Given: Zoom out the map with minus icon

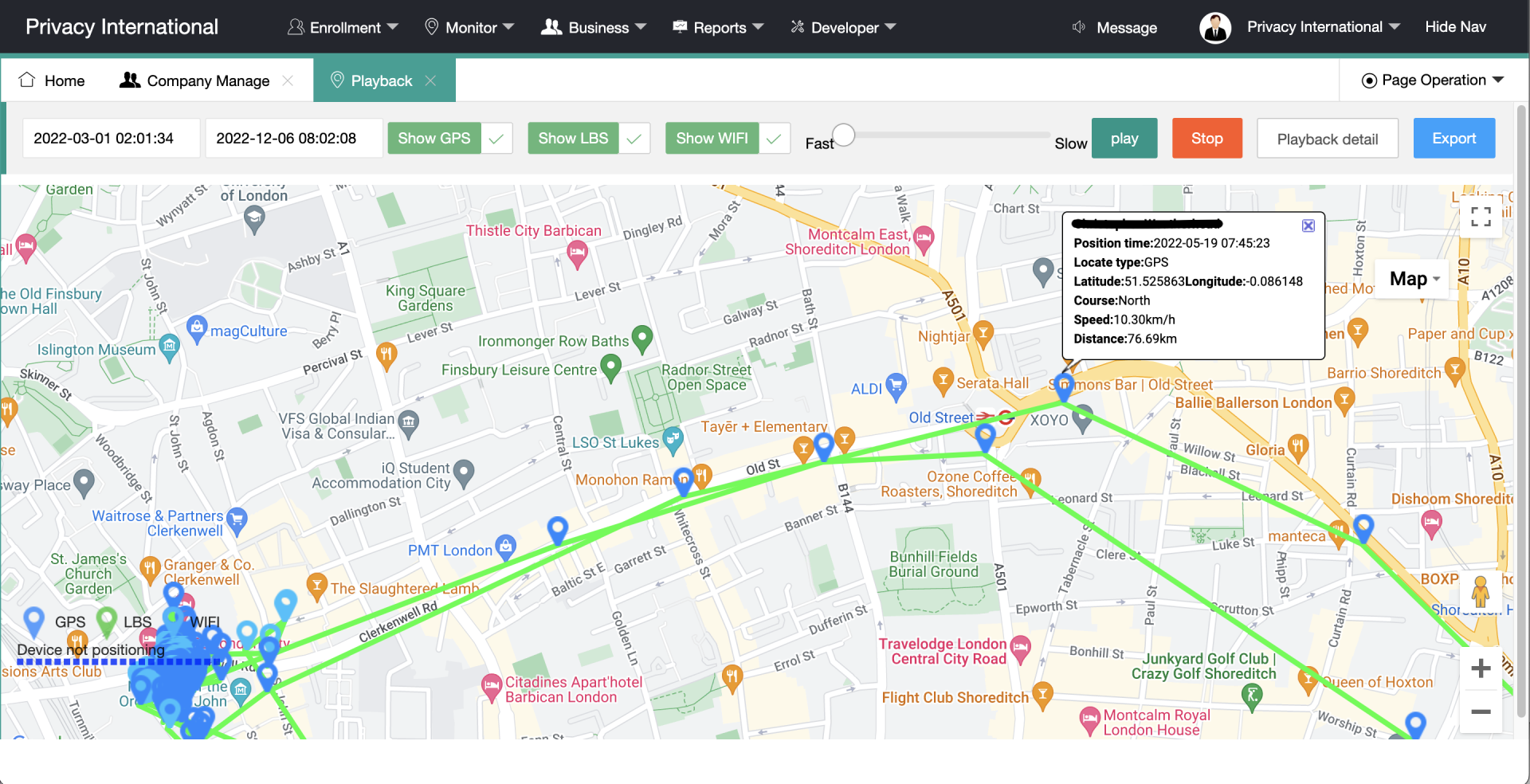Looking at the screenshot, I should 1481,711.
